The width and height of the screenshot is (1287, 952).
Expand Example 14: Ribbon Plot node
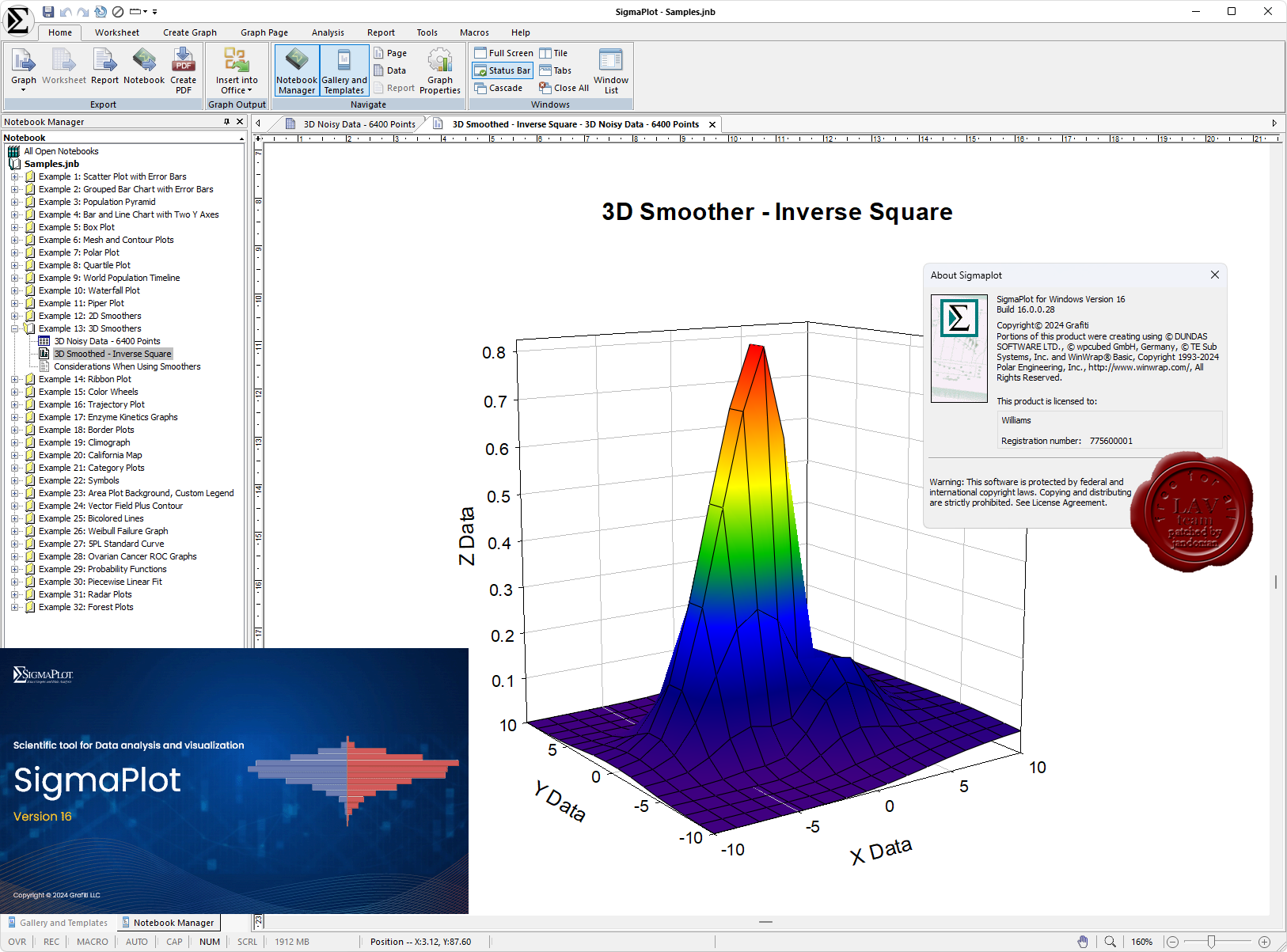pyautogui.click(x=14, y=379)
